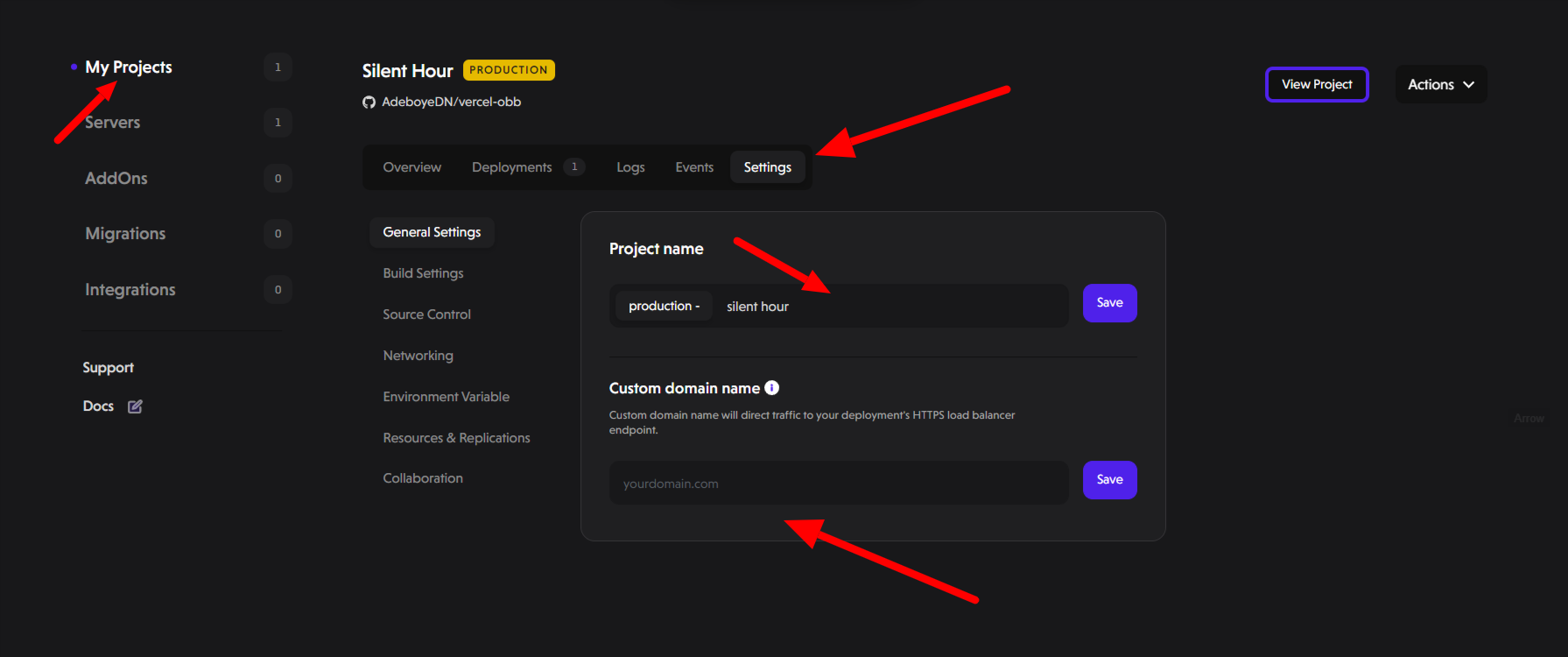
Task: Click the My Projects count badge
Action: pyautogui.click(x=278, y=67)
